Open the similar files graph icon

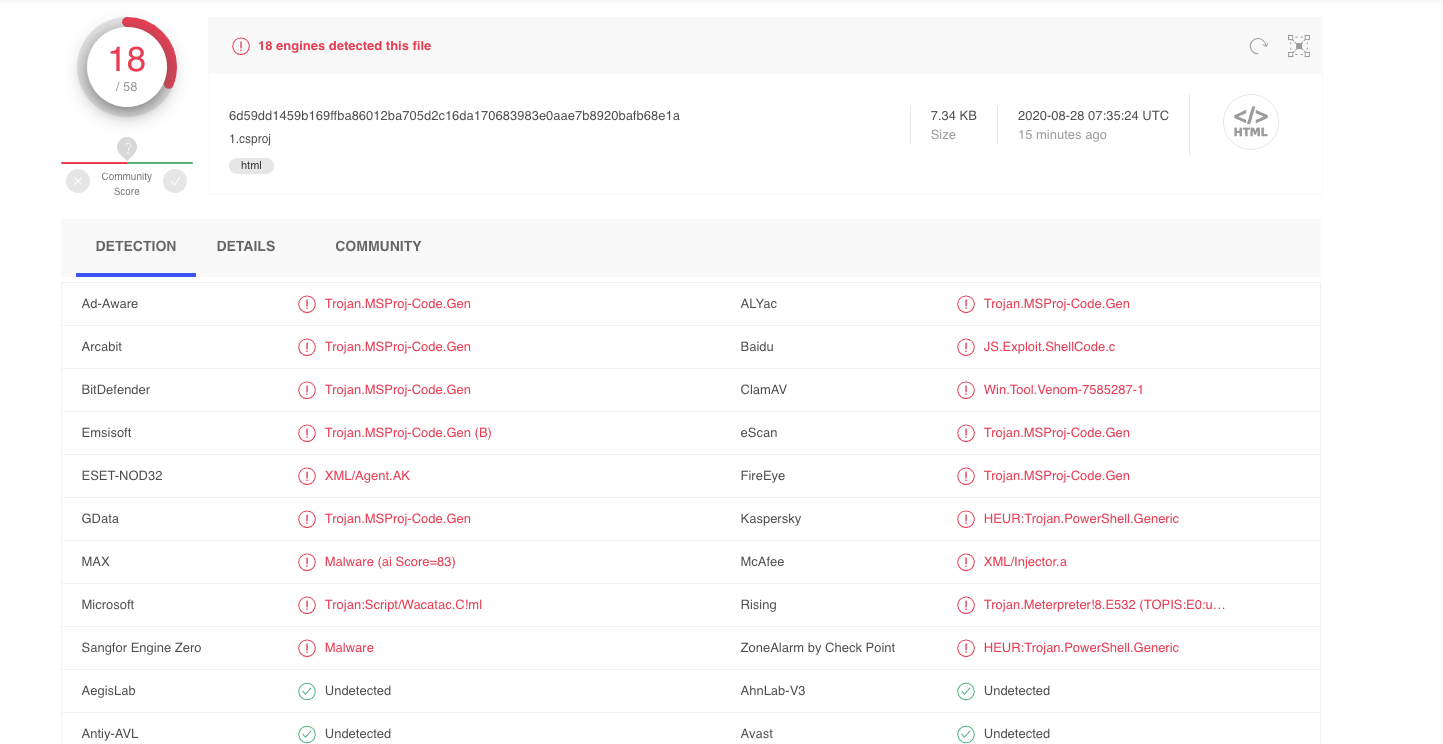coord(1299,45)
